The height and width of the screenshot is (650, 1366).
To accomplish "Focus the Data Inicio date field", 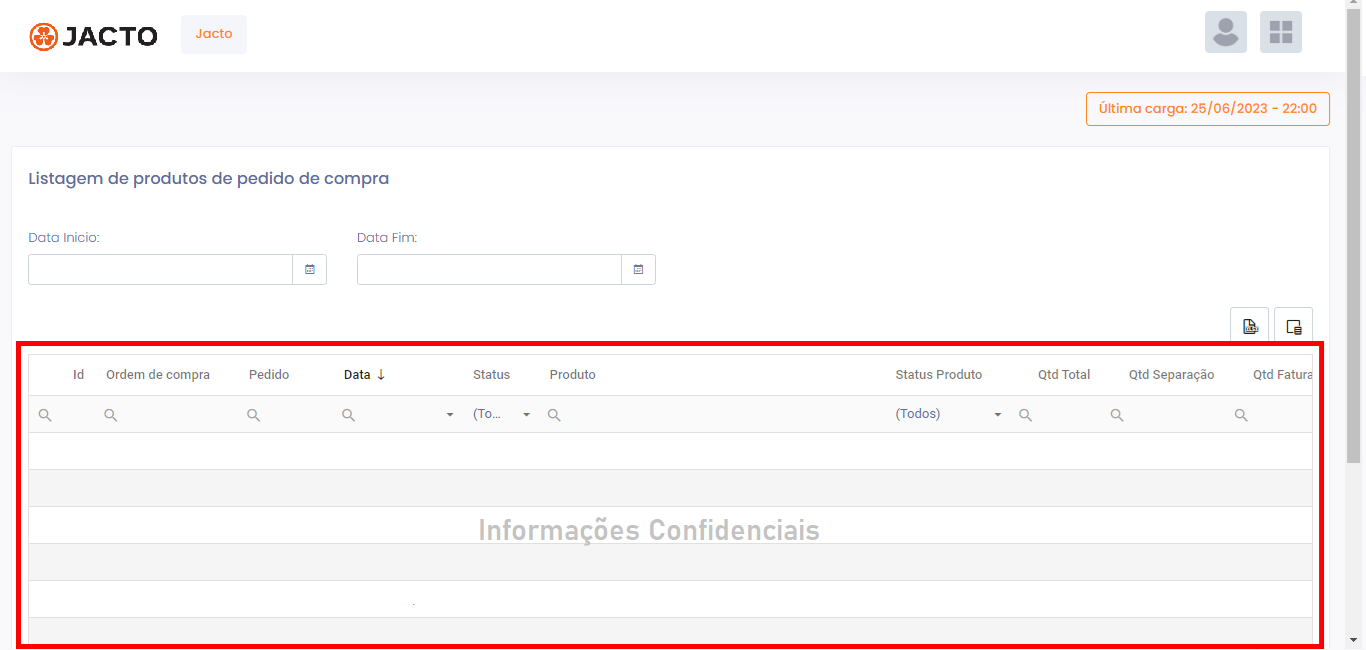I will coord(160,270).
